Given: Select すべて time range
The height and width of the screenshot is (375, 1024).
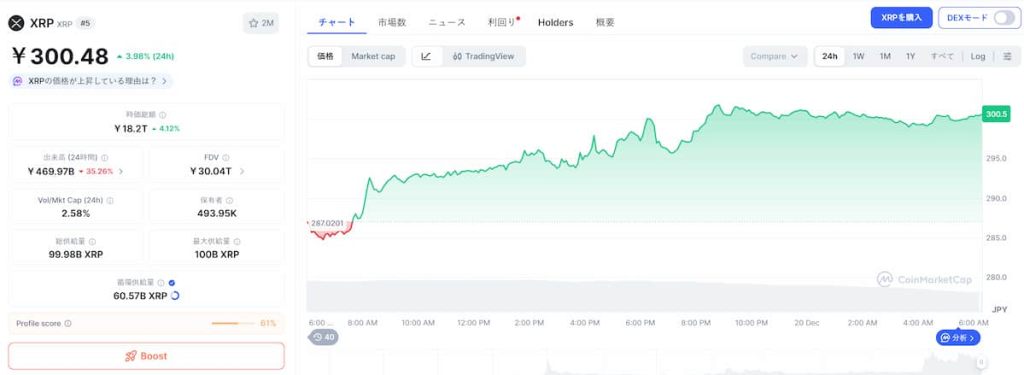Looking at the screenshot, I should 942,56.
